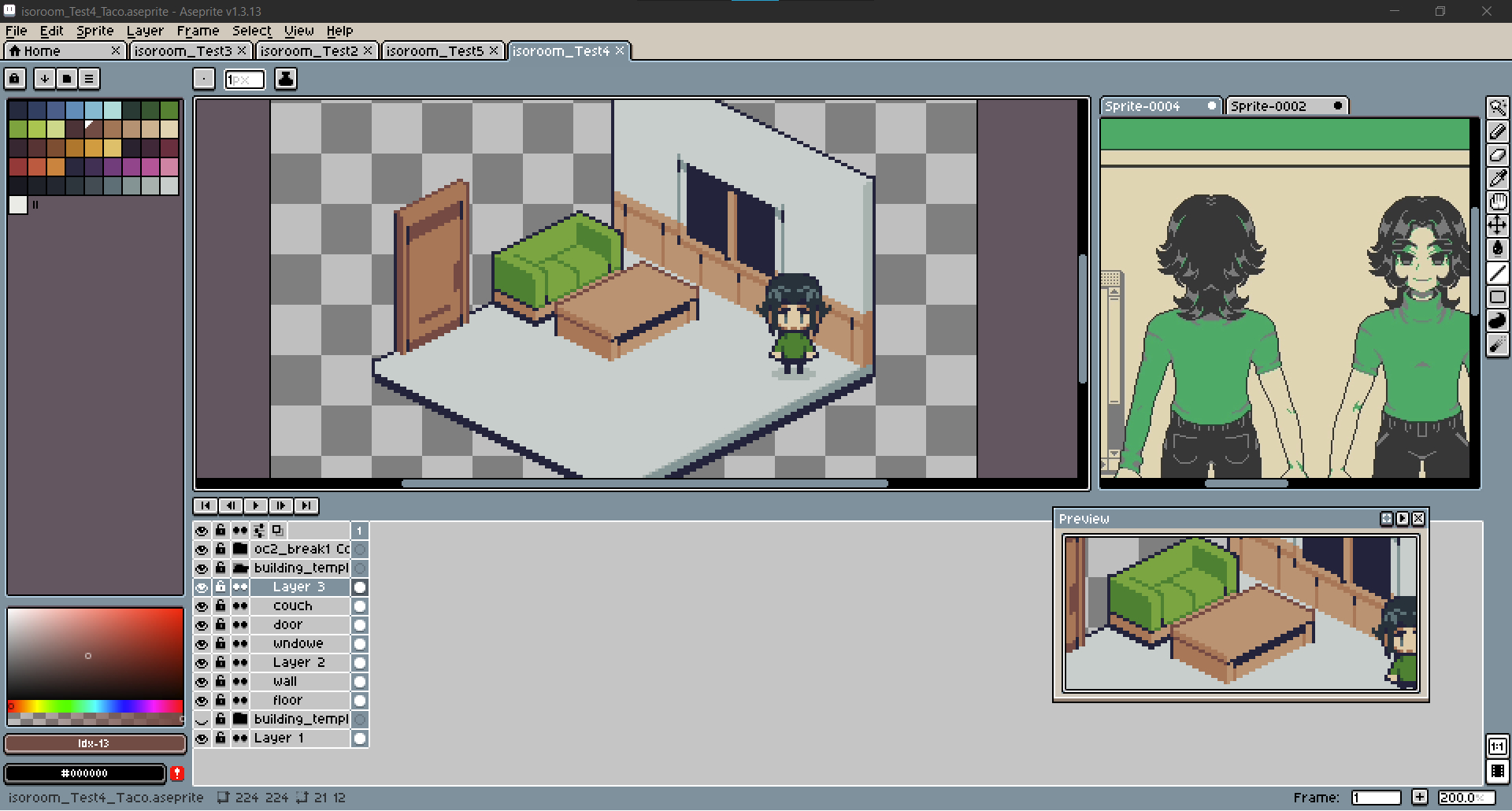The image size is (1512, 811).
Task: Show the hidden building_templ group at bottom
Action: point(202,719)
